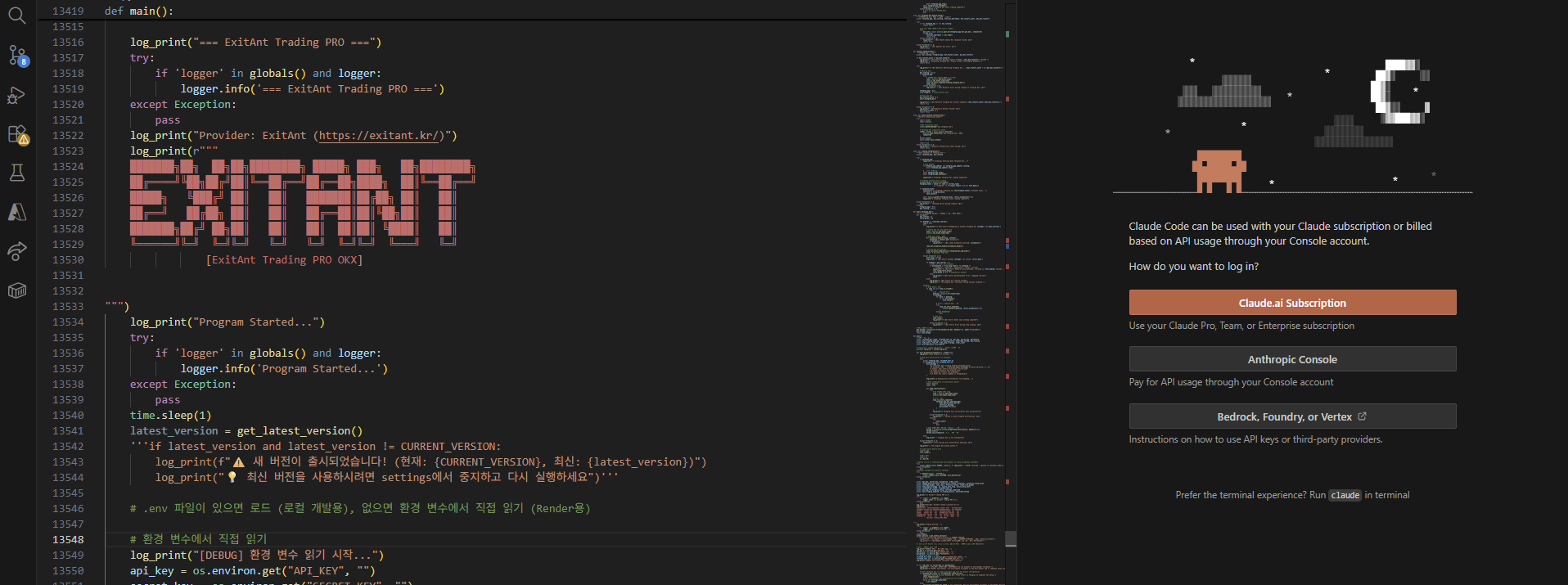Click the '새 버전이 출시되었습니다' log line

tap(430, 462)
